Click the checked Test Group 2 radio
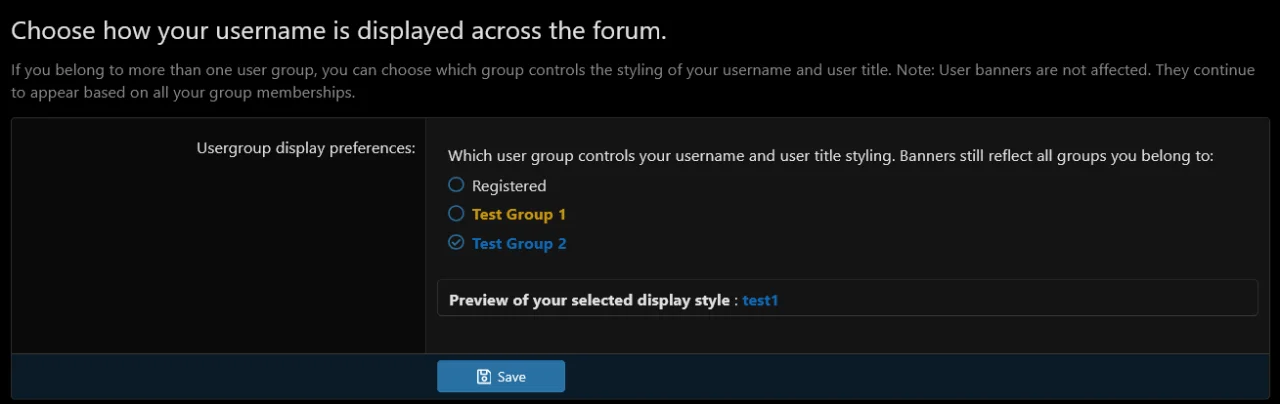 coord(456,243)
